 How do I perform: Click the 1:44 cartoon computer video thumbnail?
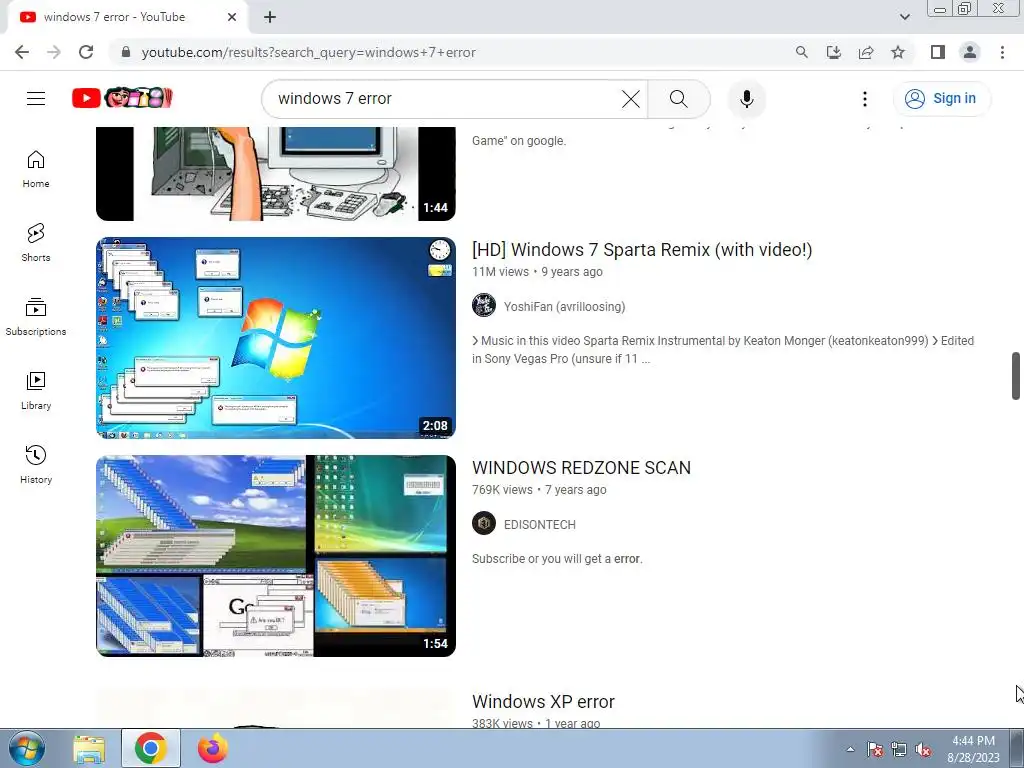(x=276, y=174)
